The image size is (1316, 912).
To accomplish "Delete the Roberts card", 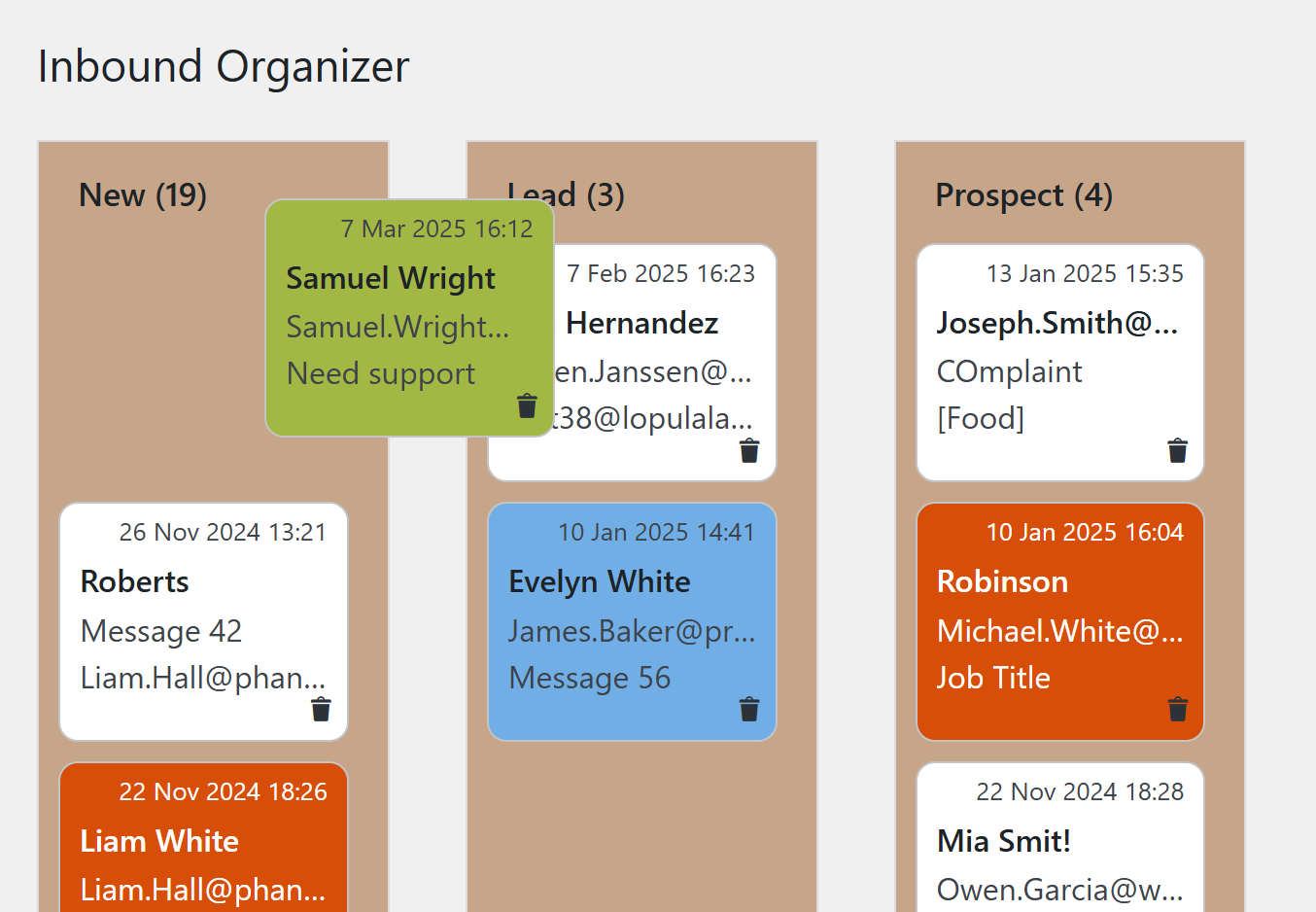I will [321, 710].
